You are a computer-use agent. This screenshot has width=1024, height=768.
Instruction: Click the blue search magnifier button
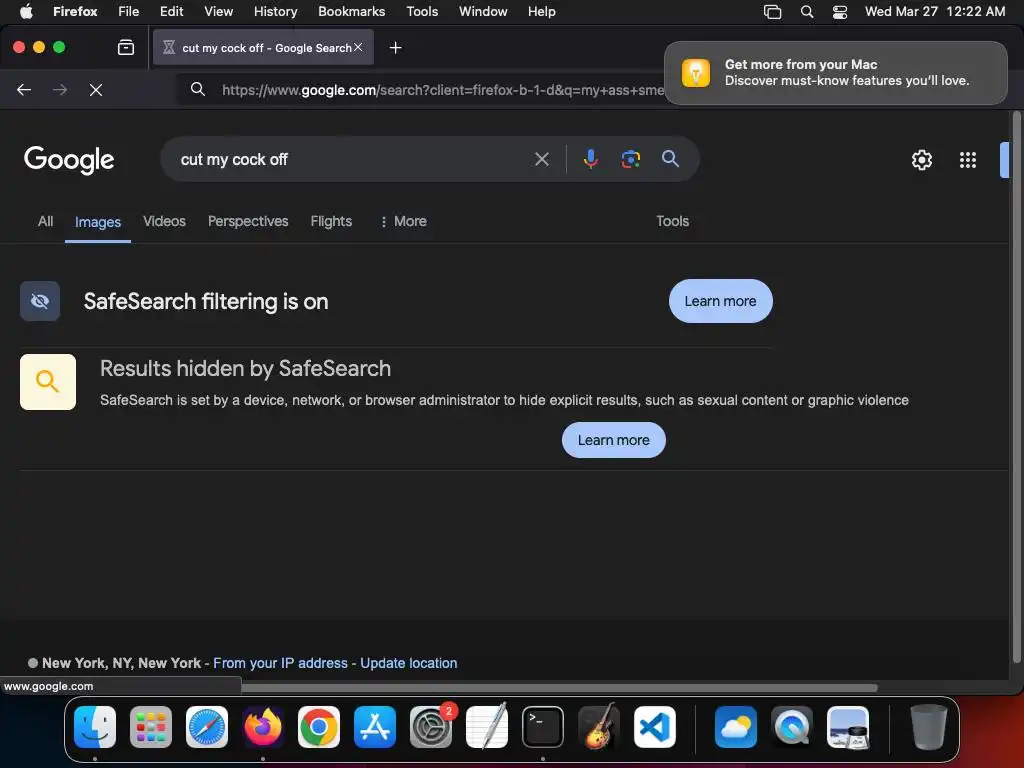[670, 158]
